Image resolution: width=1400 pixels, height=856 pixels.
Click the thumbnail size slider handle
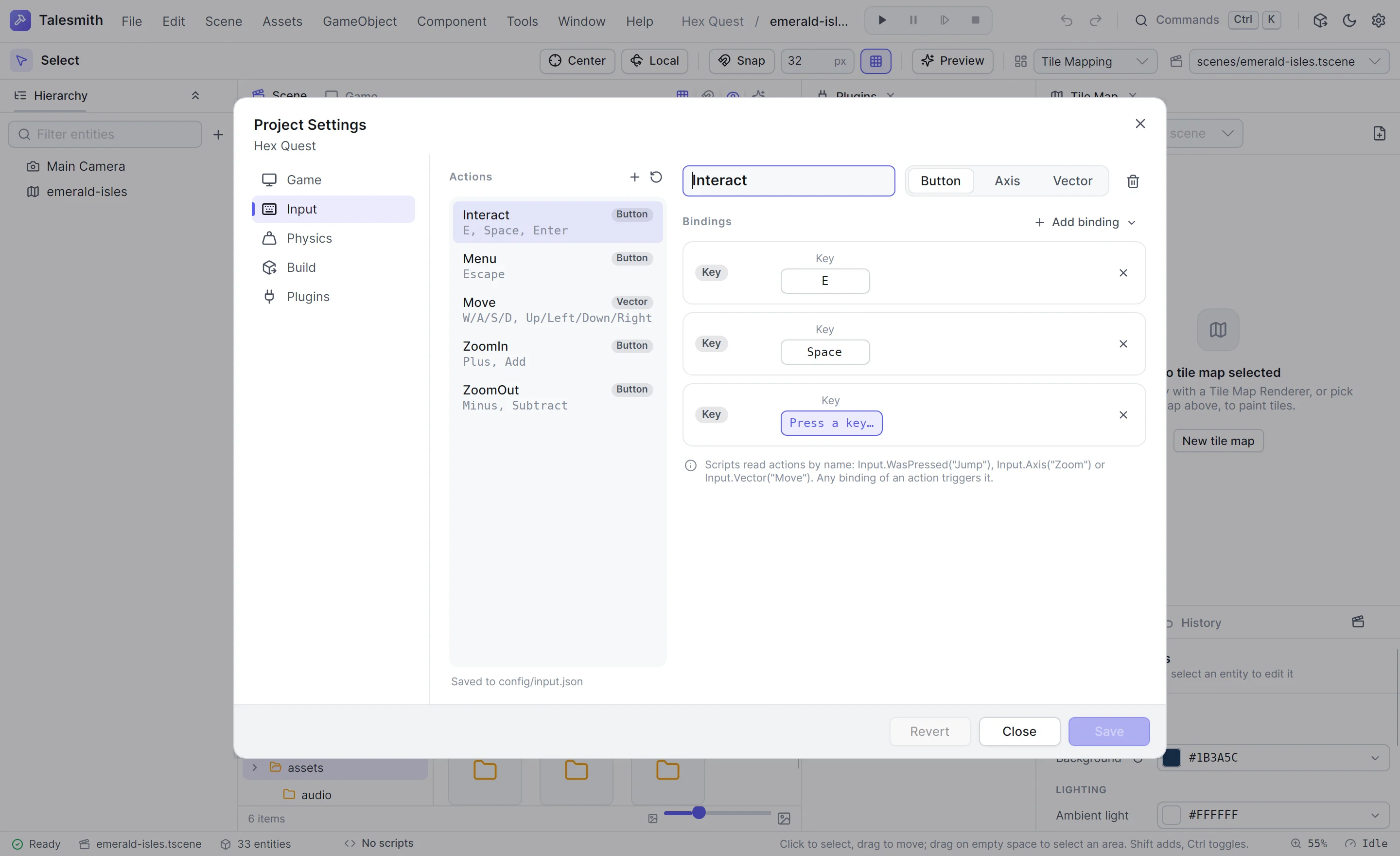click(x=699, y=813)
